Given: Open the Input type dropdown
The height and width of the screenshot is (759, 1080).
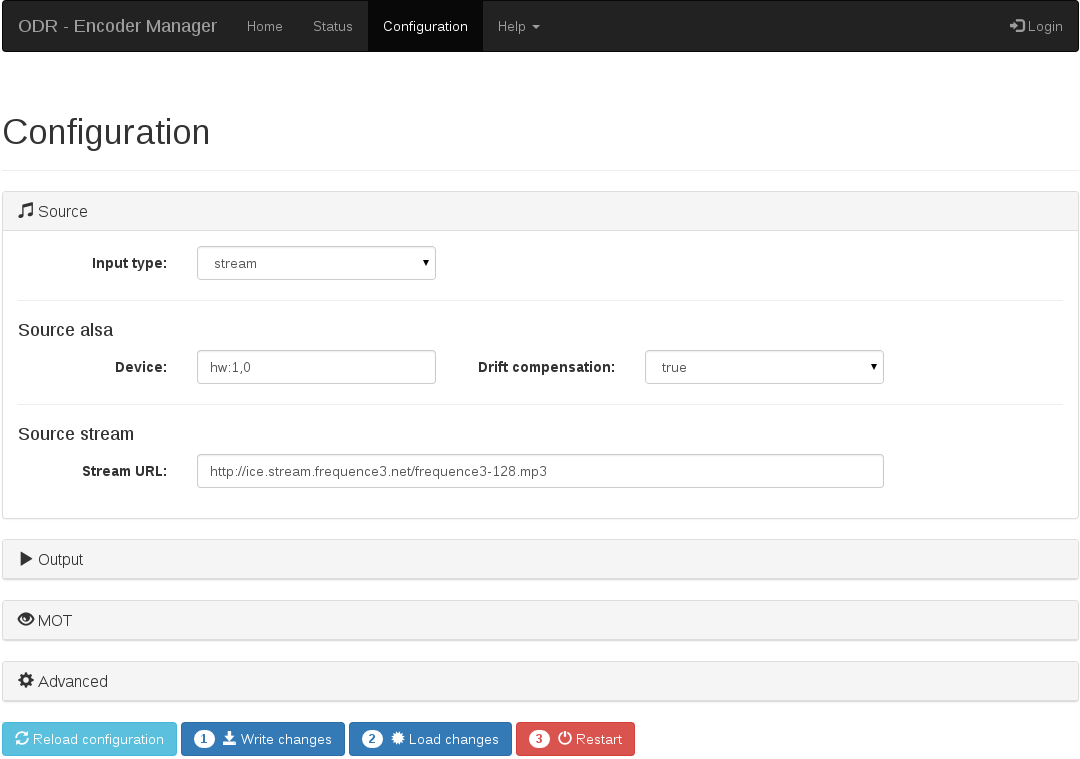Looking at the screenshot, I should 316,263.
